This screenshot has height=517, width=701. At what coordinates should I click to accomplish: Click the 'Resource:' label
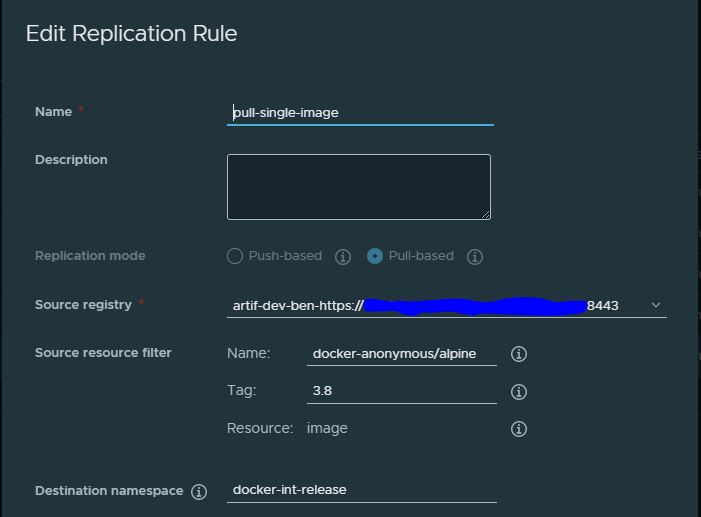[260, 428]
